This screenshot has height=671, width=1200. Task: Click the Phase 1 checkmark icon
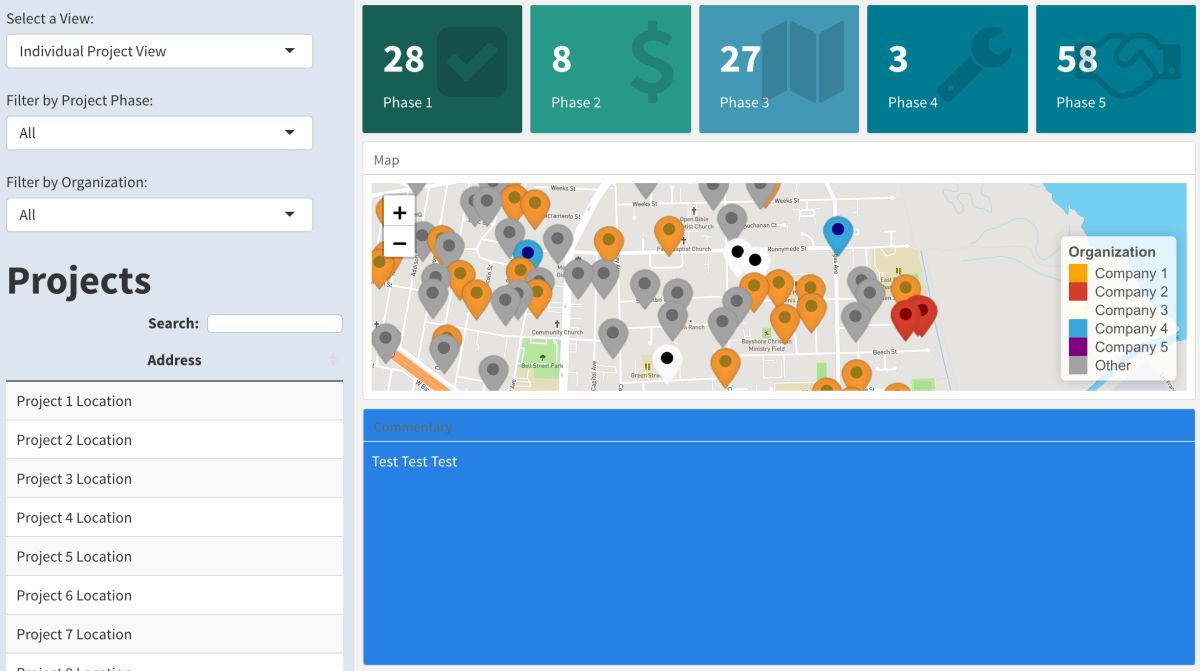click(x=472, y=62)
